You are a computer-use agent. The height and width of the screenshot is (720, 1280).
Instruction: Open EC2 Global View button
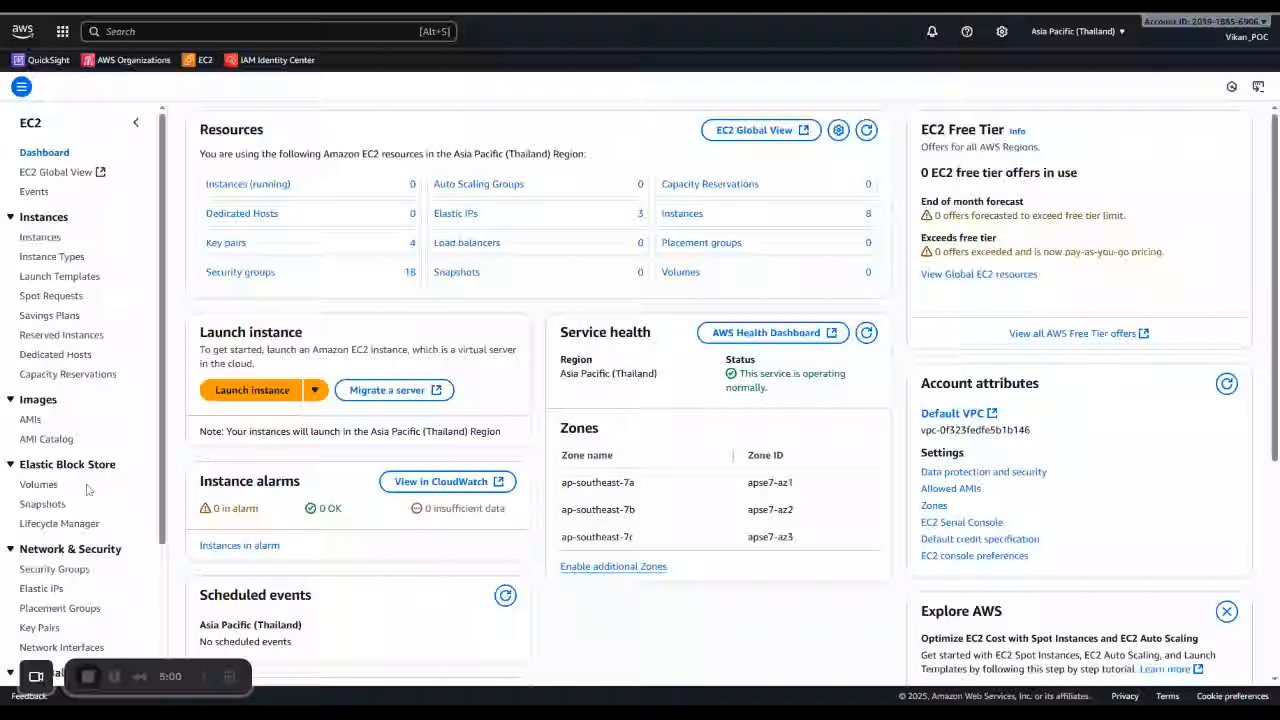[x=761, y=130]
